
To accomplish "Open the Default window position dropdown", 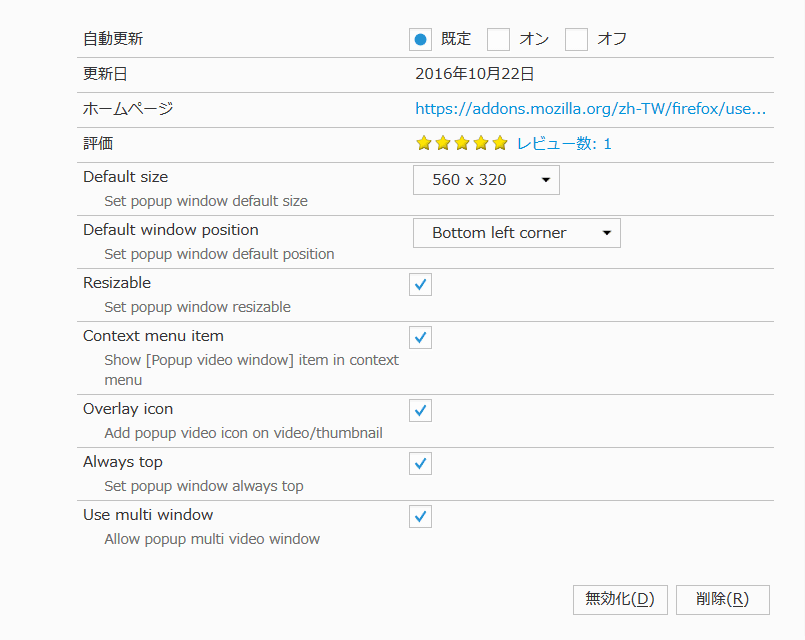I will 516,233.
